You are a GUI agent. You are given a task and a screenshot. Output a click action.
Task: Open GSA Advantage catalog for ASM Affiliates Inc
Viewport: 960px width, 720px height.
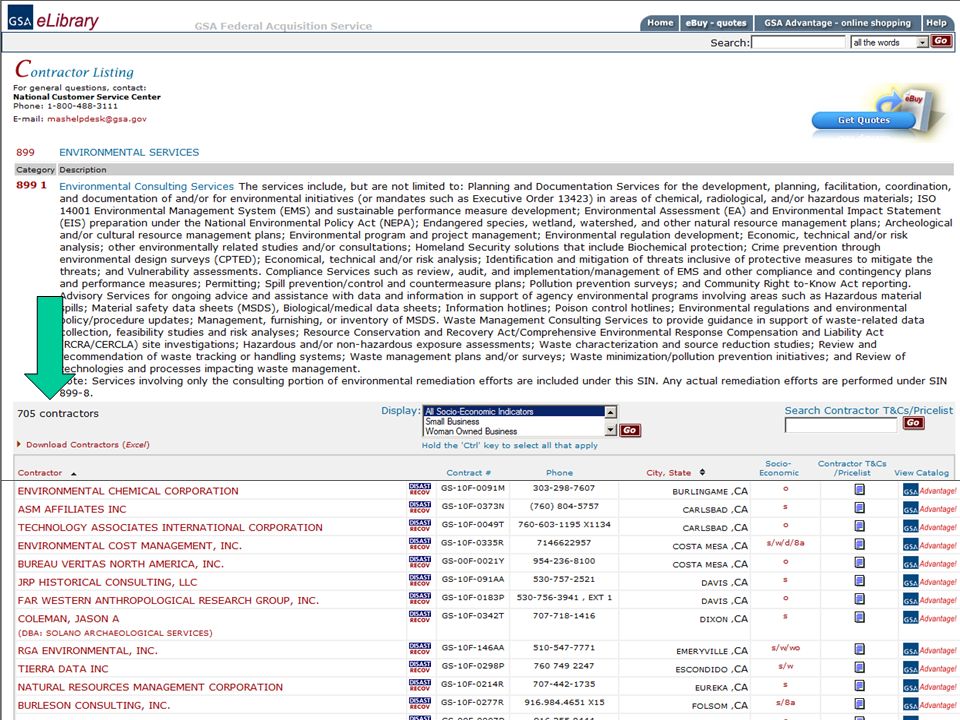pos(929,509)
